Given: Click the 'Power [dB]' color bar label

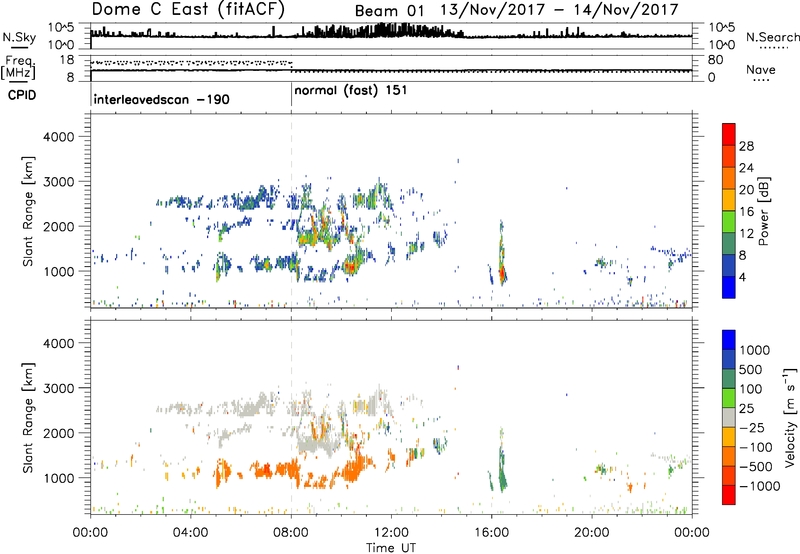Looking at the screenshot, I should click(763, 211).
